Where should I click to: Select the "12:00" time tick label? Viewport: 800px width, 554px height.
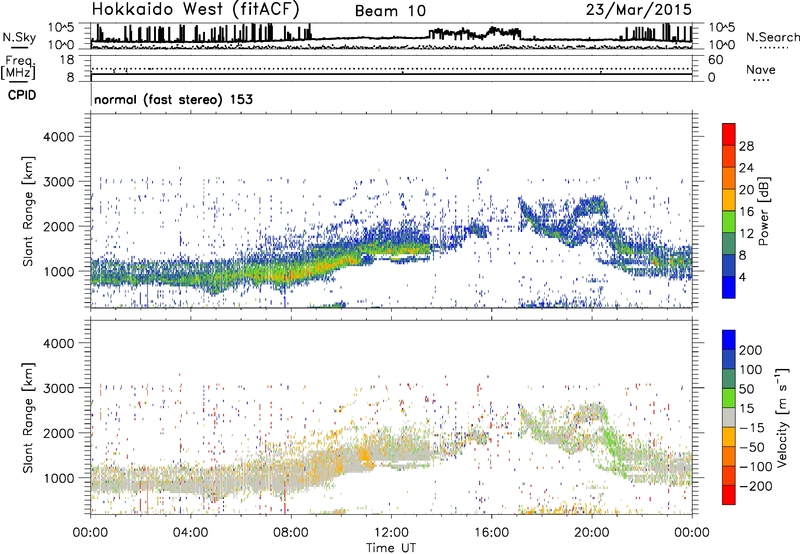(391, 533)
